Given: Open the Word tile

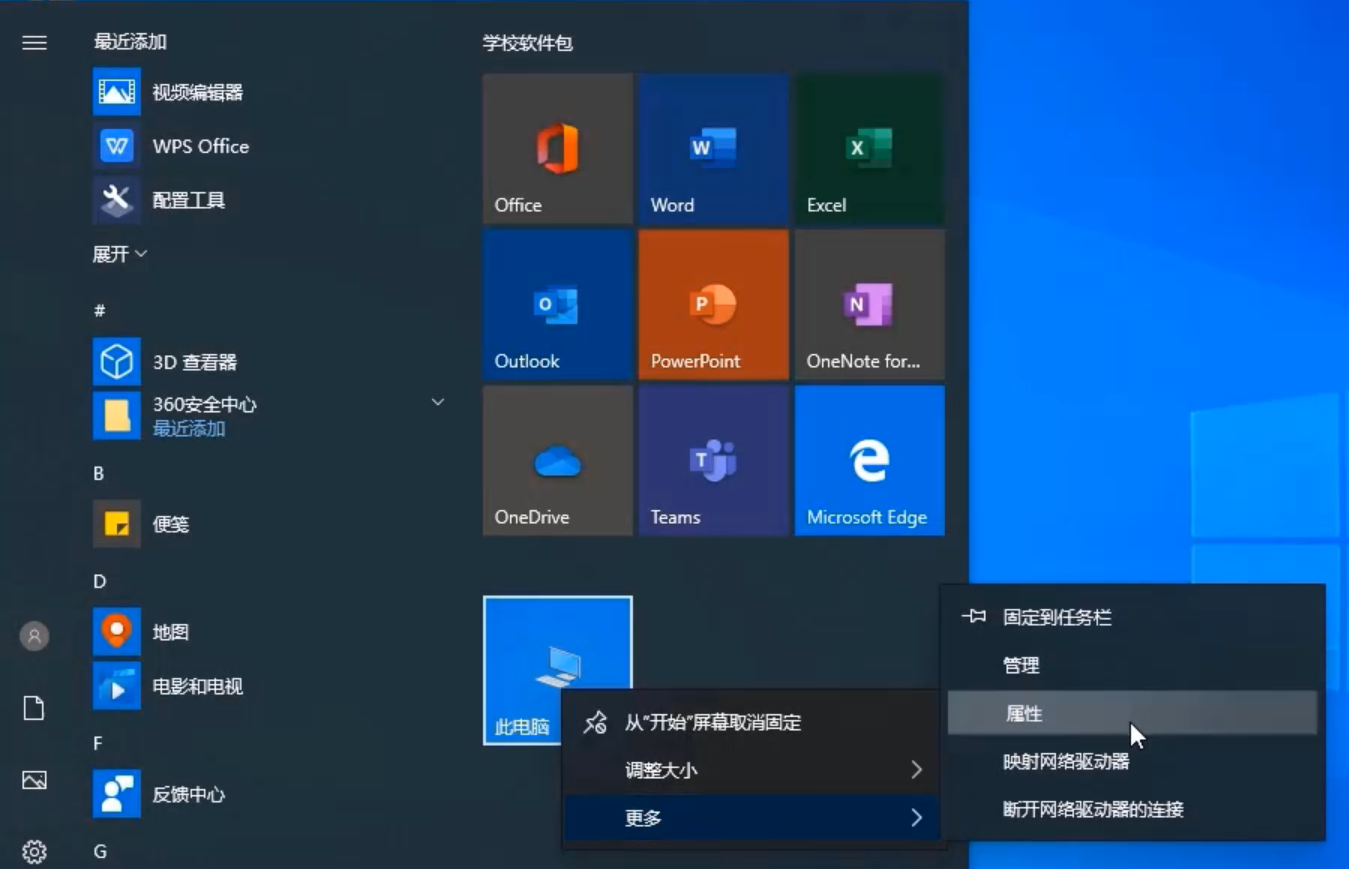Looking at the screenshot, I should [x=713, y=149].
